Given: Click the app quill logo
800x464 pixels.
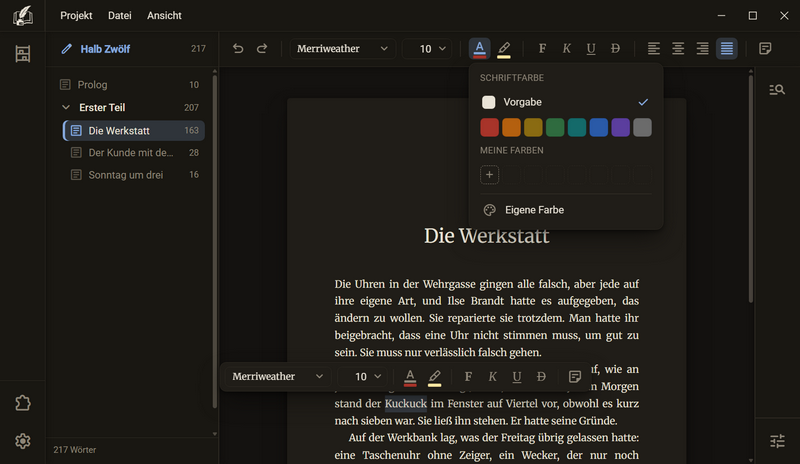Looking at the screenshot, I should 22,16.
